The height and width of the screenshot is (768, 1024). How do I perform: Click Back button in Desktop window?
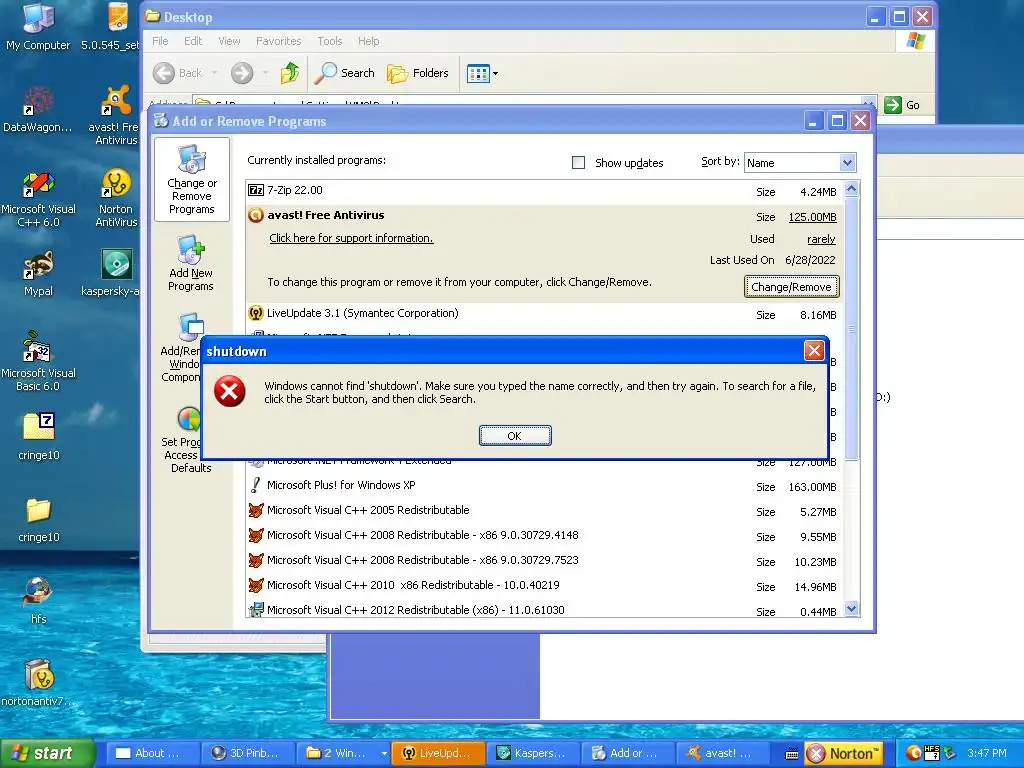178,73
